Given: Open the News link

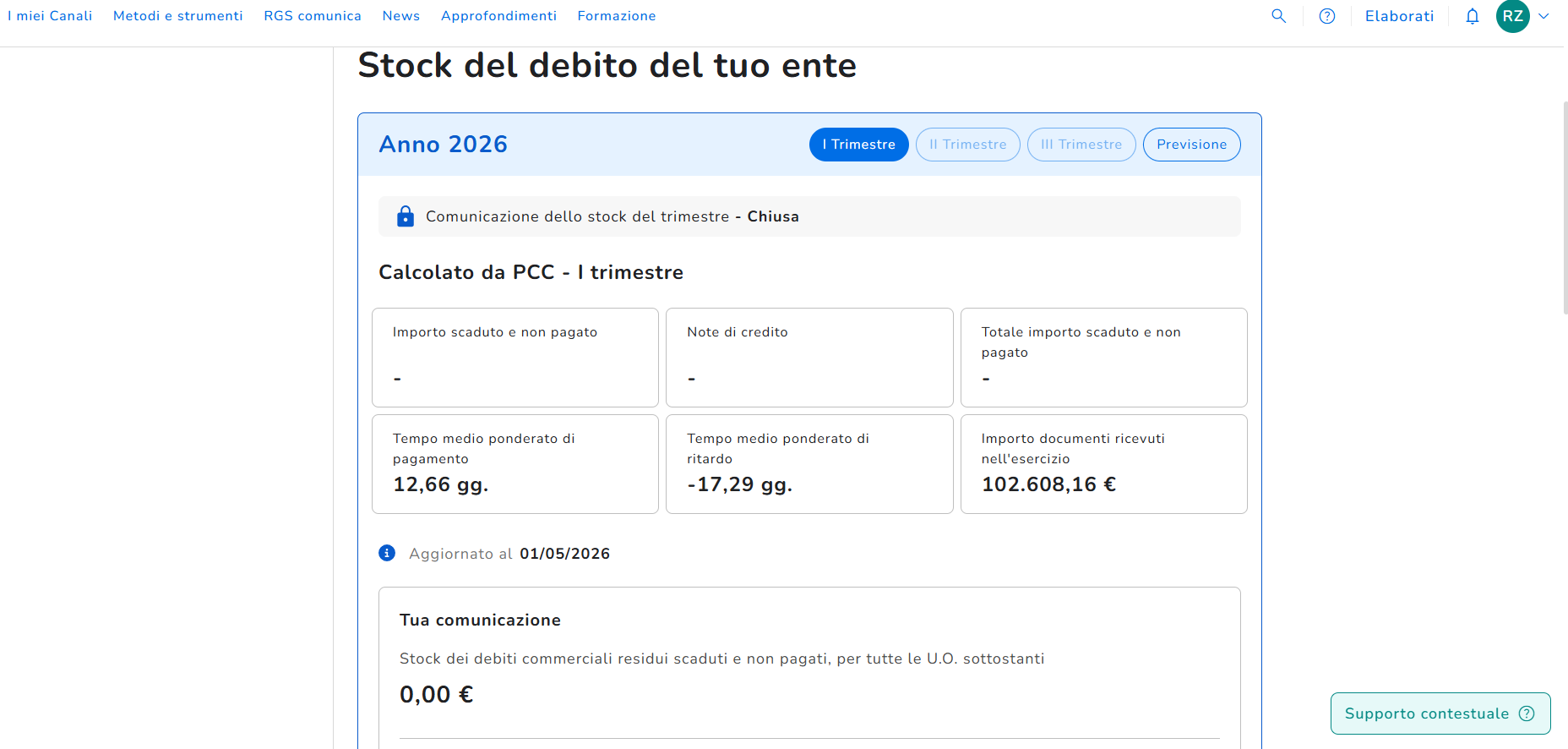Looking at the screenshot, I should pos(401,16).
